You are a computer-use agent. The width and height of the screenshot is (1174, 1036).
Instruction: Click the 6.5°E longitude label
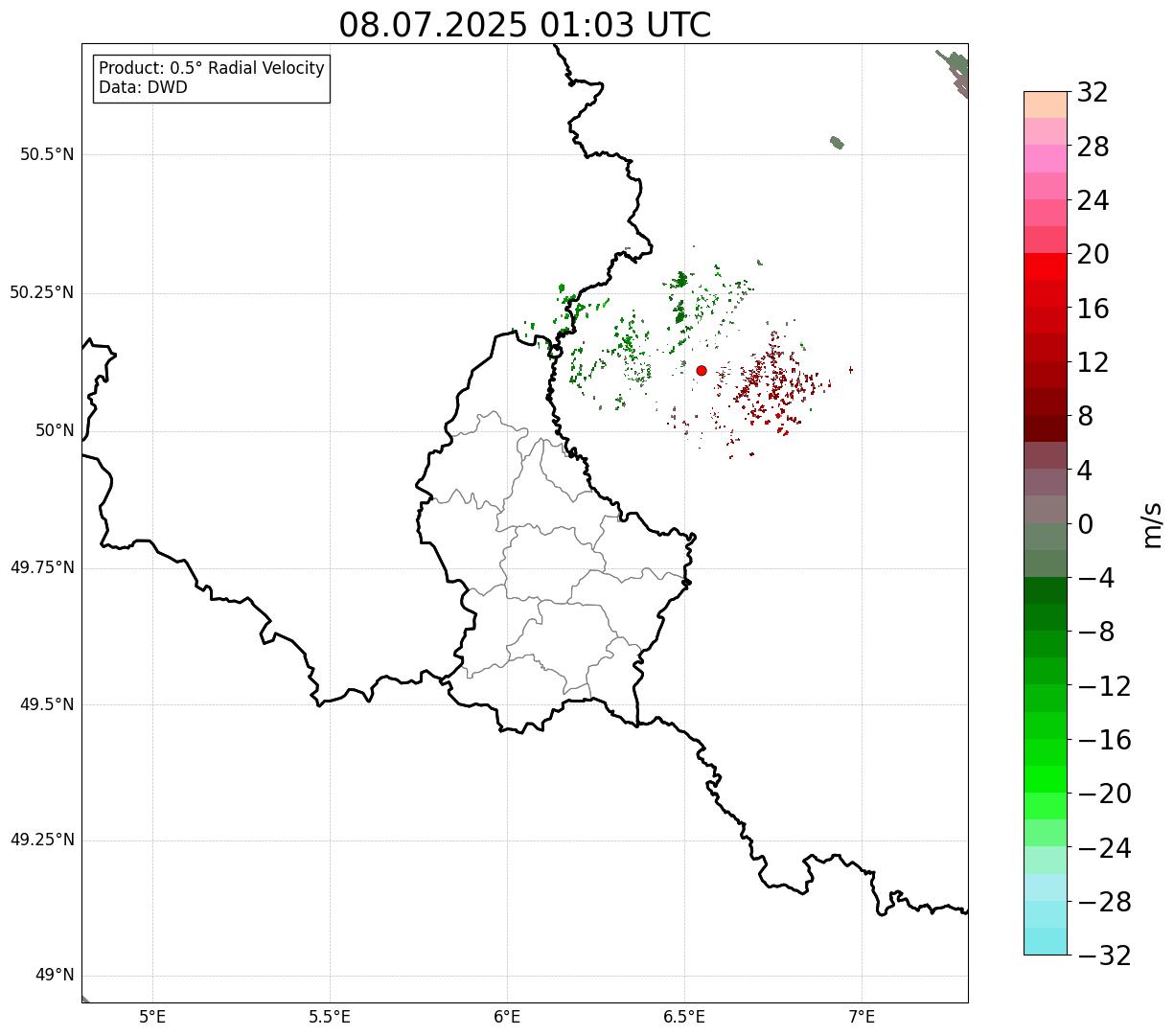pyautogui.click(x=684, y=1017)
